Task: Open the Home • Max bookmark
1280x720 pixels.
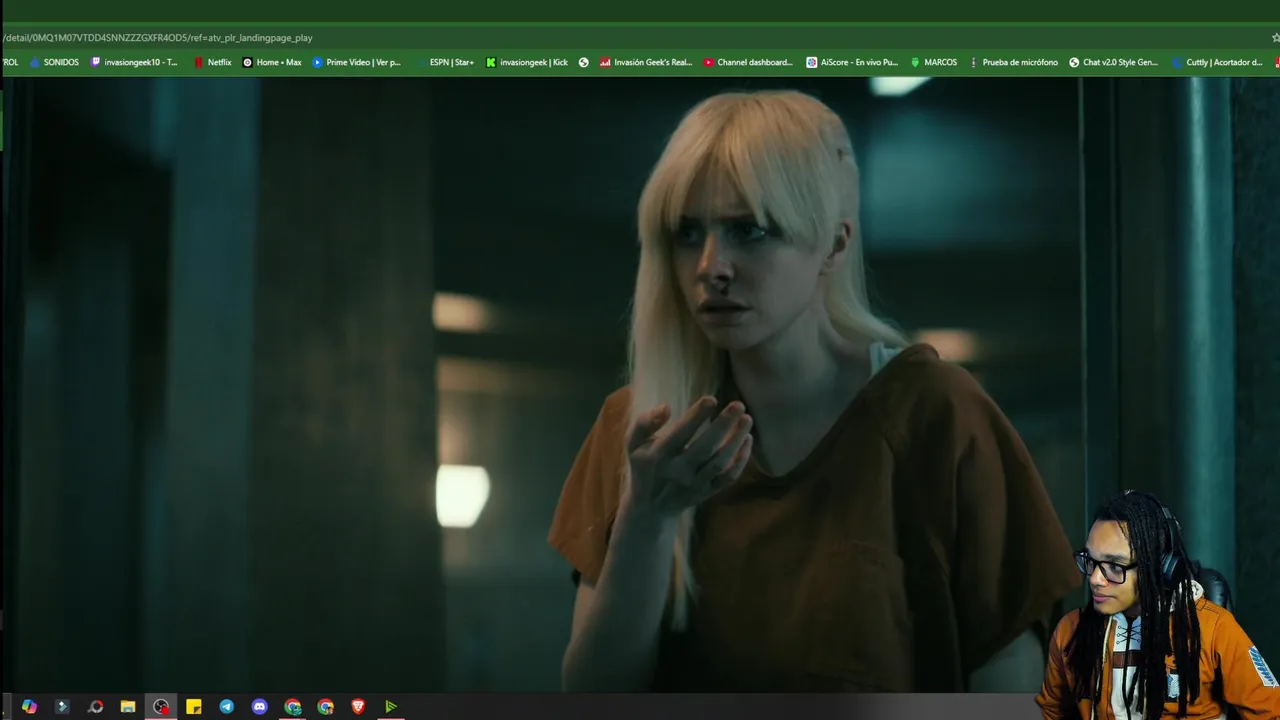Action: pyautogui.click(x=272, y=62)
